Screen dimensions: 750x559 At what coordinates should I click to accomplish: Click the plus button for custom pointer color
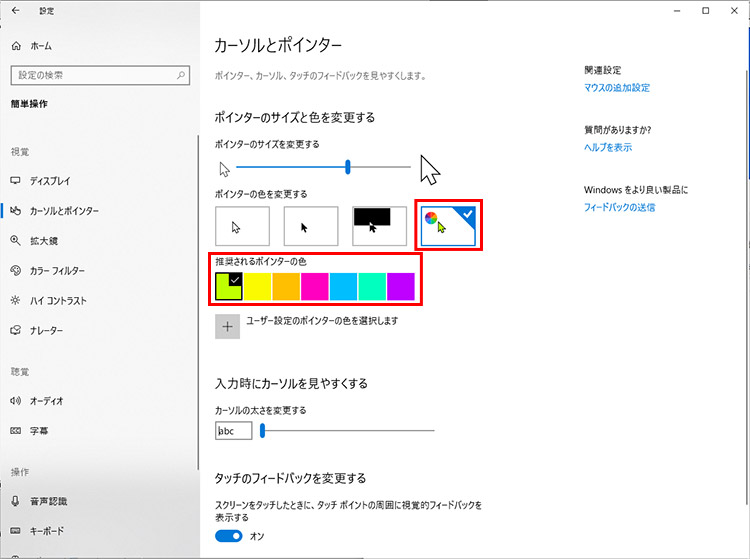(228, 326)
